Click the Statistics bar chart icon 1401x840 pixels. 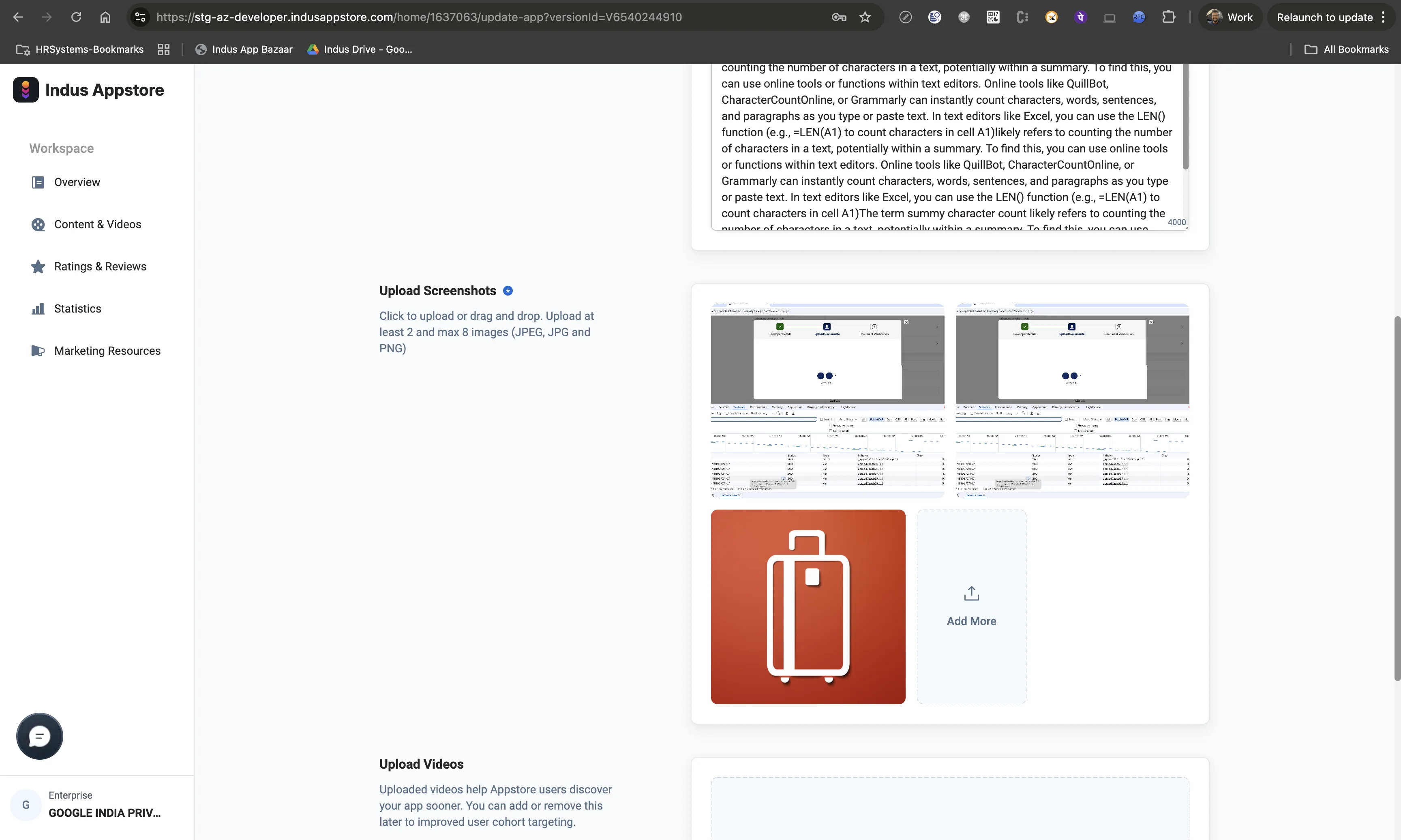pyautogui.click(x=38, y=309)
